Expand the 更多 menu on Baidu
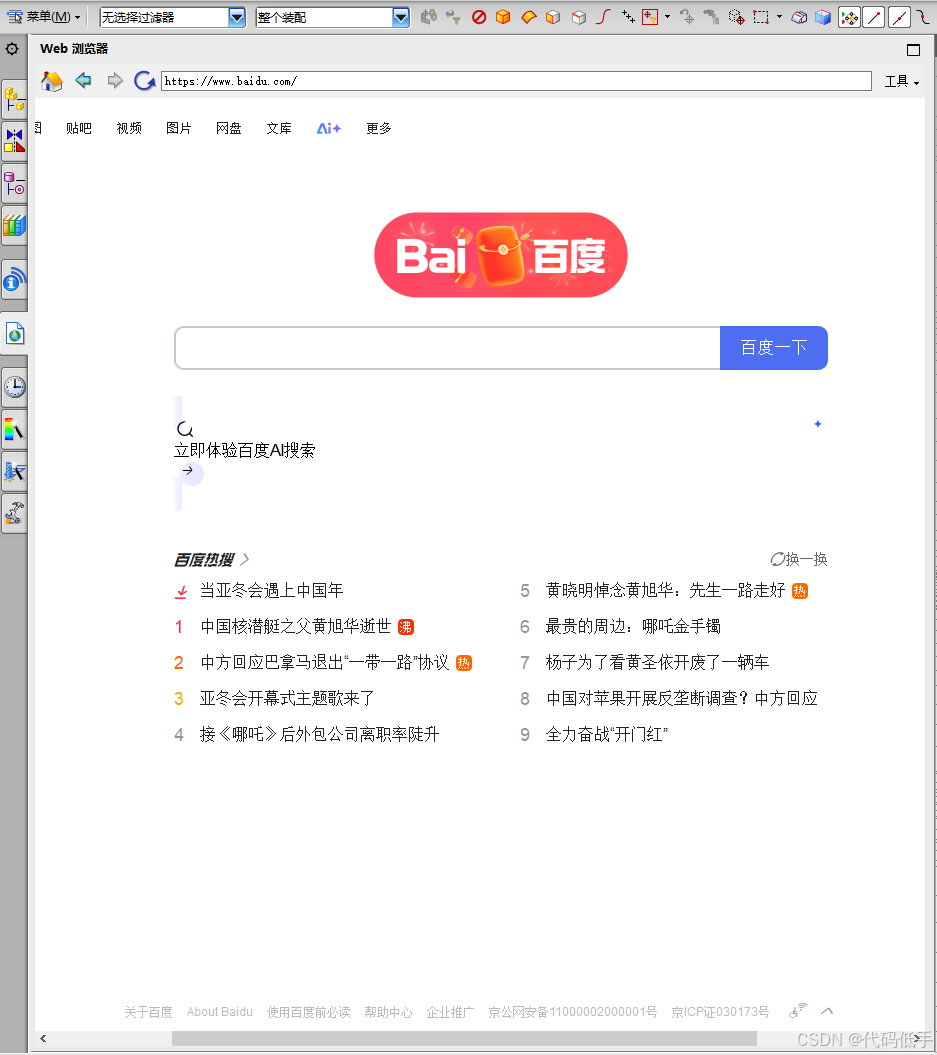This screenshot has width=937, height=1055. pyautogui.click(x=379, y=128)
